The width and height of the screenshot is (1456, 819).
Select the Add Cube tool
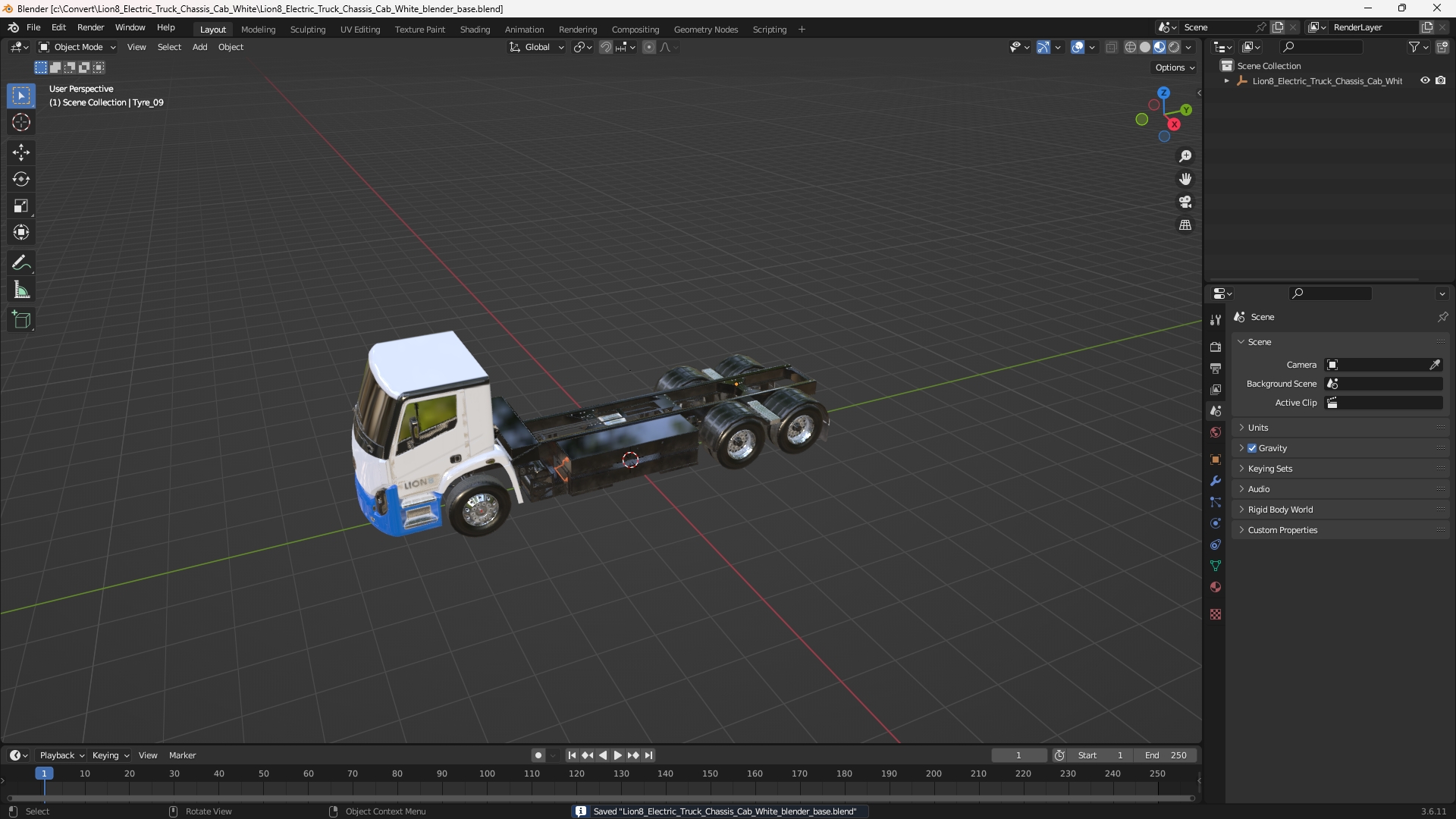click(21, 320)
